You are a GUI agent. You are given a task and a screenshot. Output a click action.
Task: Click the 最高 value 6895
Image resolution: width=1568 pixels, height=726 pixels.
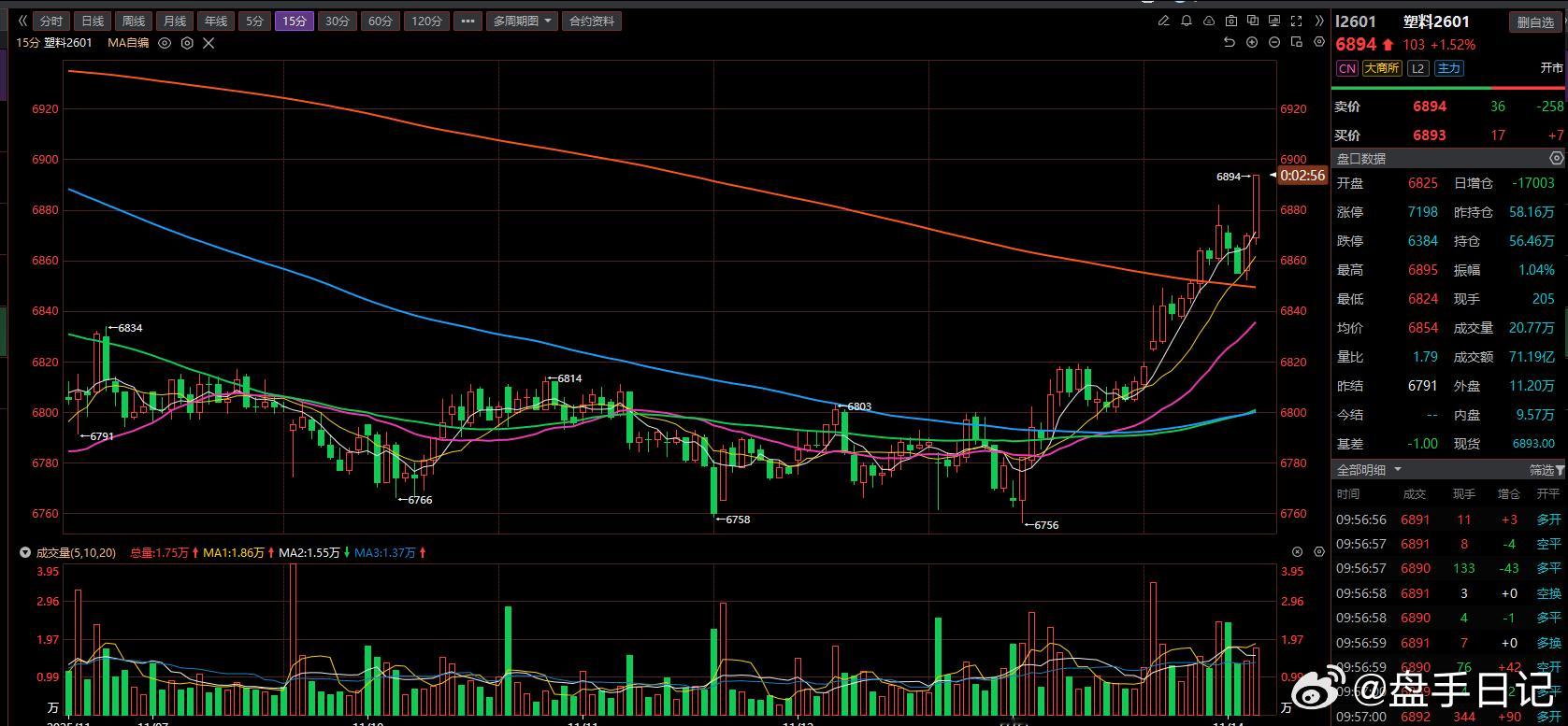point(1423,270)
